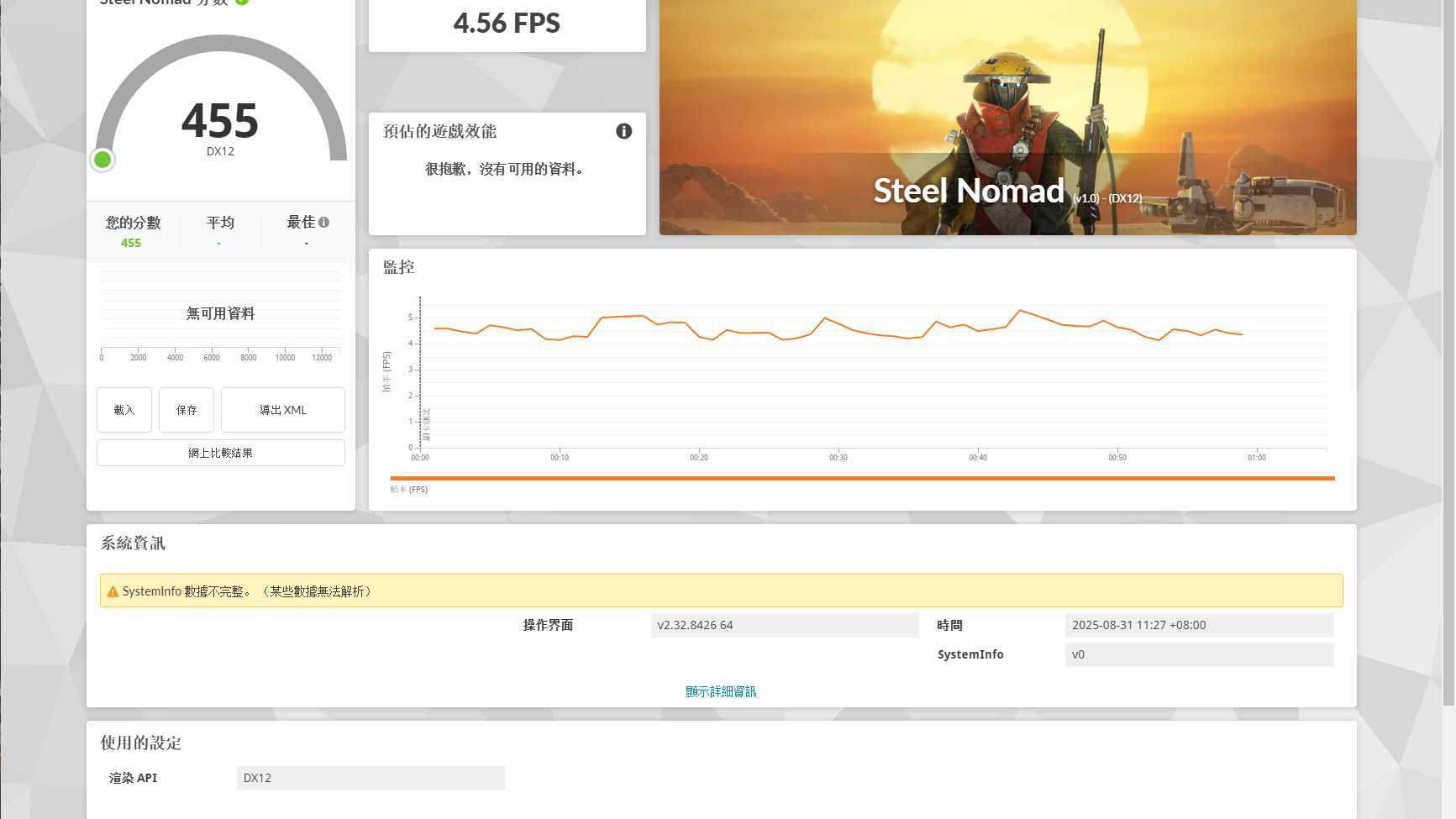1456x819 pixels.
Task: Click the 操作界面 label
Action: click(548, 625)
